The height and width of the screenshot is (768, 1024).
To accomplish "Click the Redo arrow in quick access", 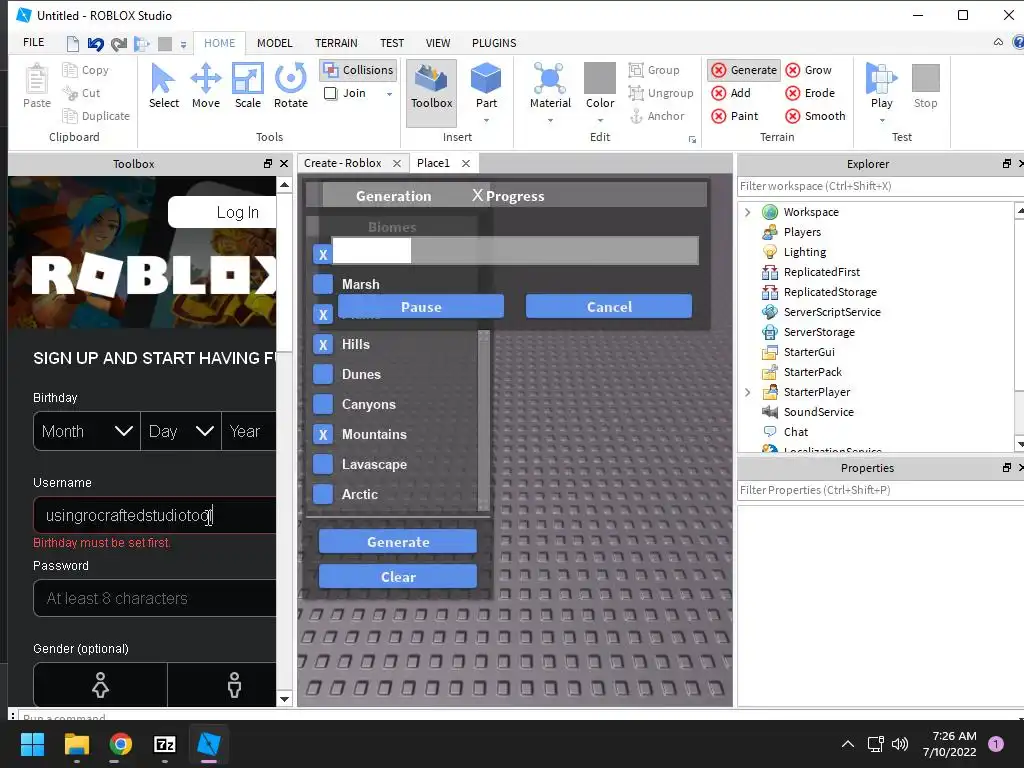I will [118, 44].
